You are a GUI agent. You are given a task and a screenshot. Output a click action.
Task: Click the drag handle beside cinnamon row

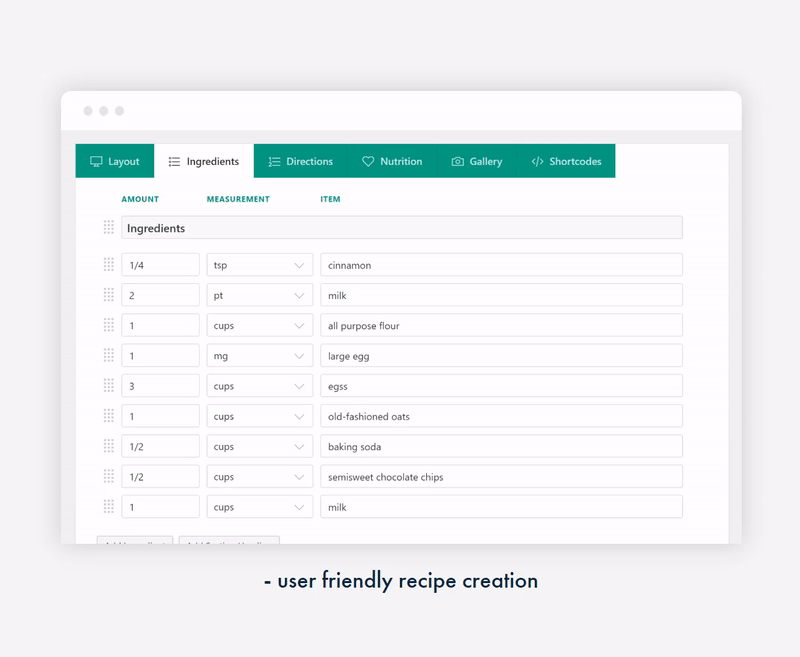[109, 265]
